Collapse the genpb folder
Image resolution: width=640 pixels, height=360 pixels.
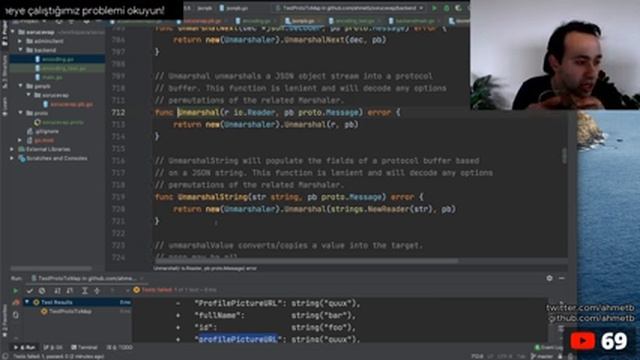pos(20,86)
